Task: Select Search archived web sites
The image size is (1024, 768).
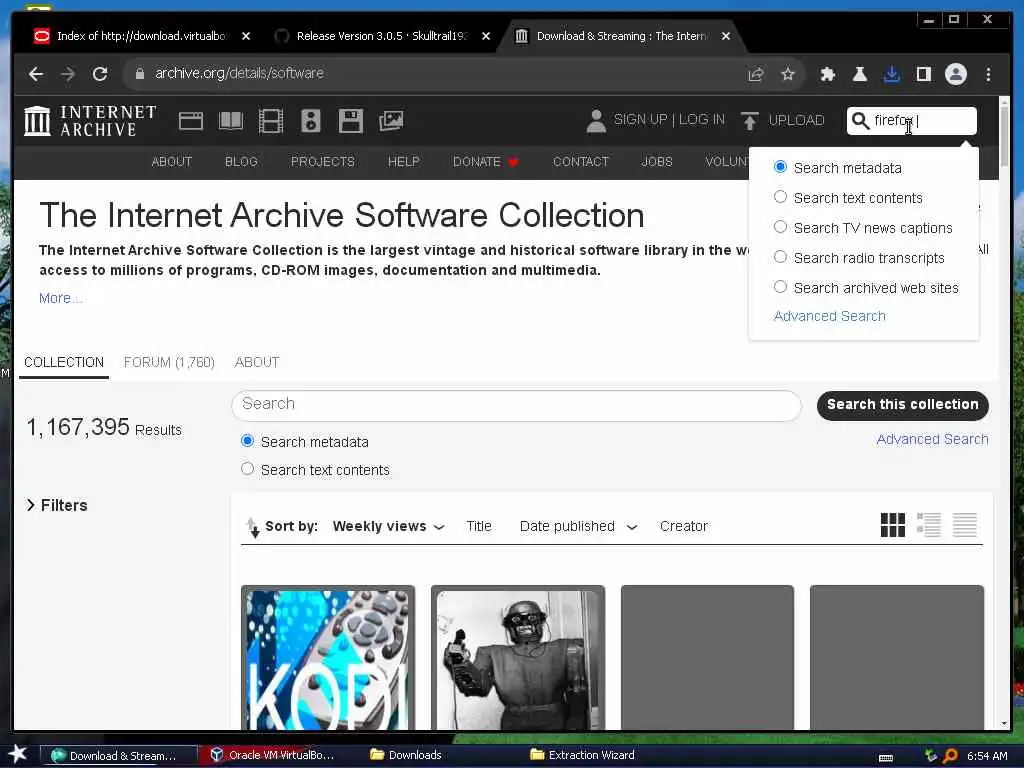Action: point(780,287)
